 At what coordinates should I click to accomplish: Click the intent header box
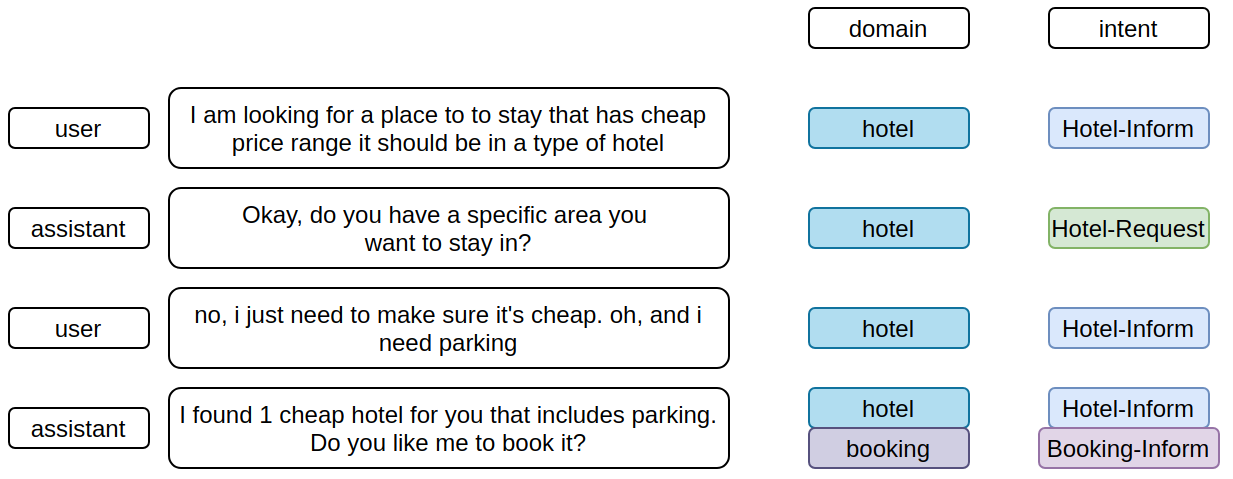tap(1128, 28)
